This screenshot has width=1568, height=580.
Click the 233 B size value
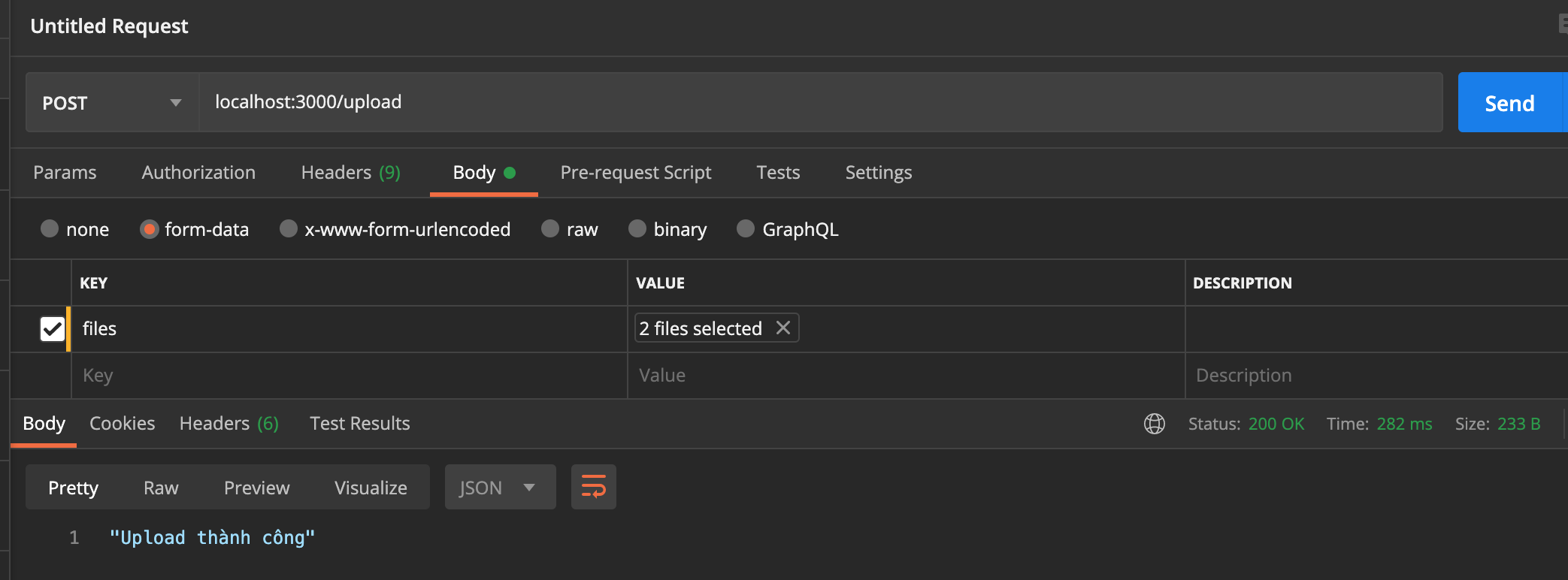pos(1518,424)
